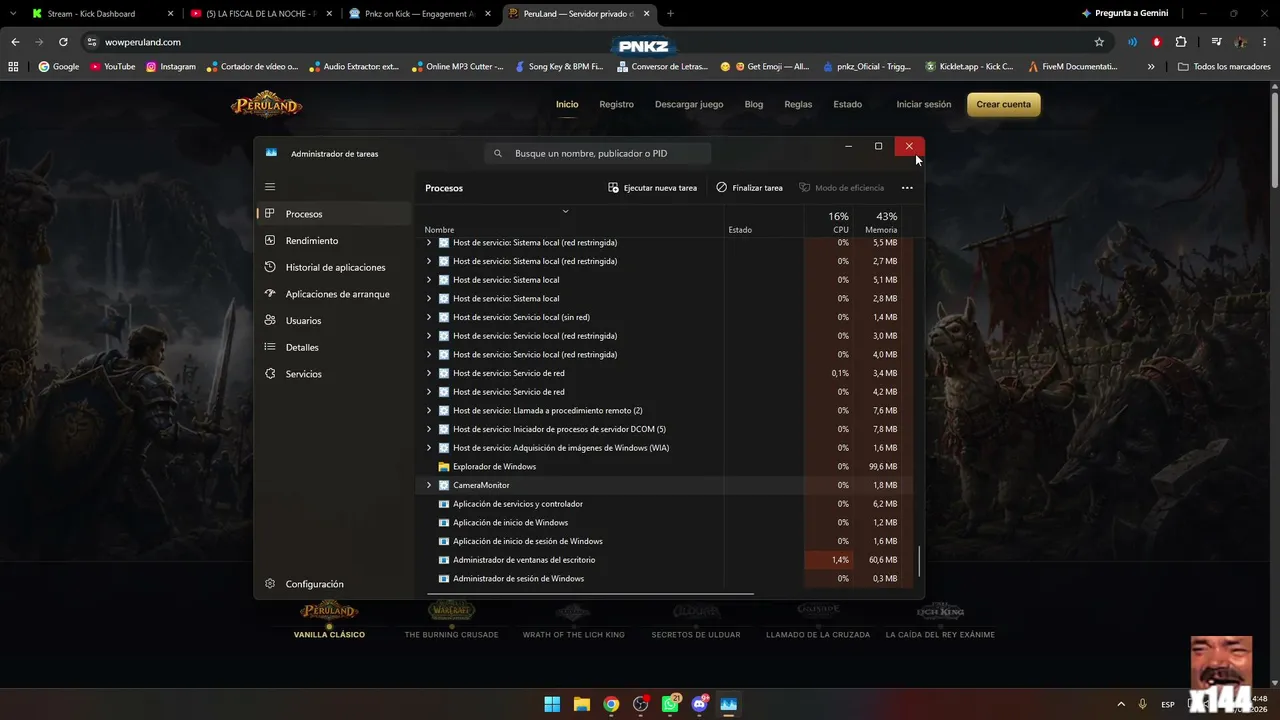Click Crear cuenta button on PeruLand

[x=1003, y=104]
